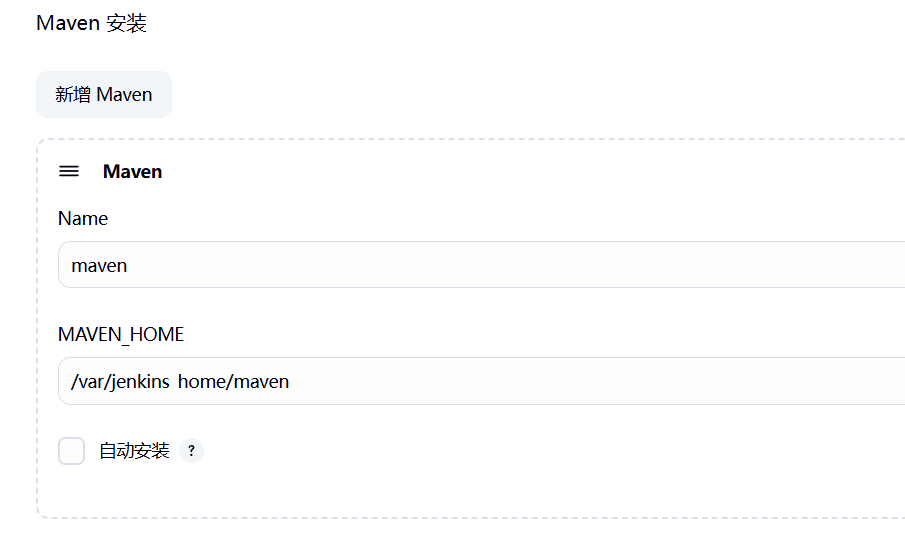The height and width of the screenshot is (534, 905).
Task: Click the 自动安装 label text
Action: [134, 451]
